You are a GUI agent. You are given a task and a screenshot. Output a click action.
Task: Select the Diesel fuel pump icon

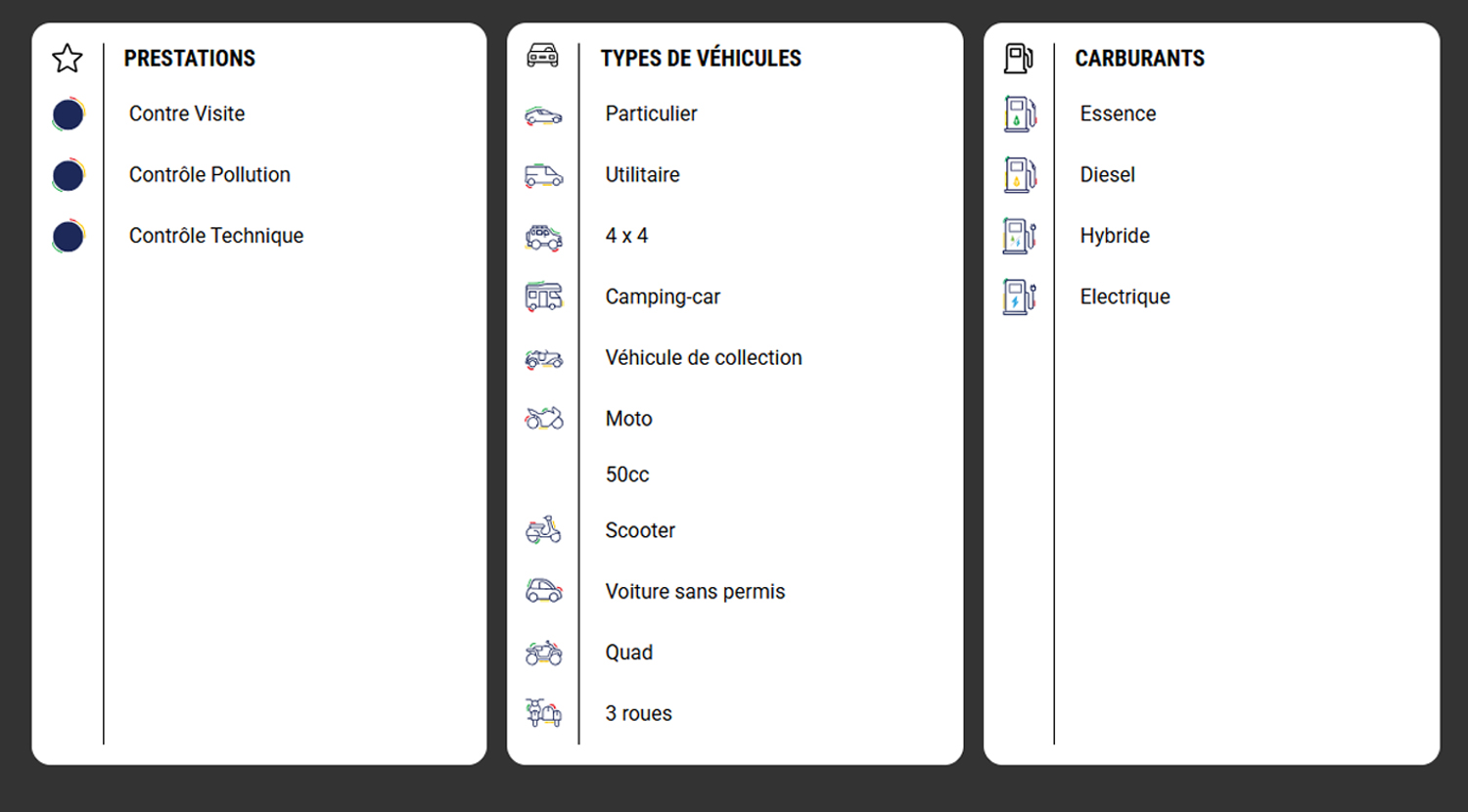pos(1020,175)
